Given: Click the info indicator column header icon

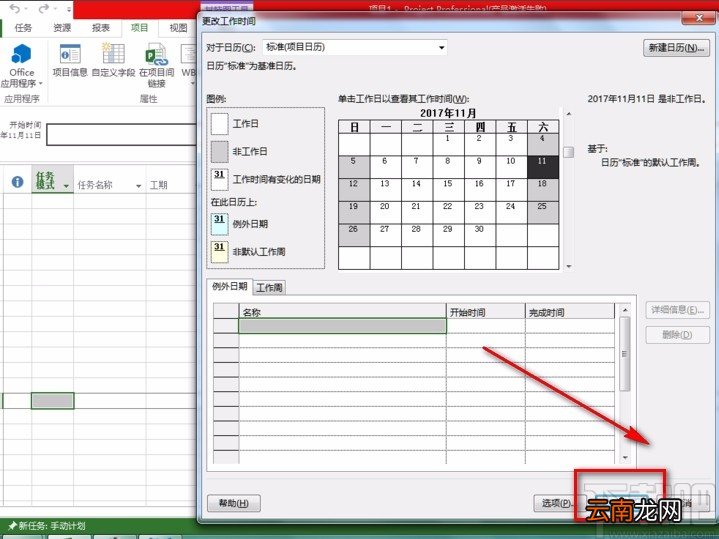Looking at the screenshot, I should point(17,182).
